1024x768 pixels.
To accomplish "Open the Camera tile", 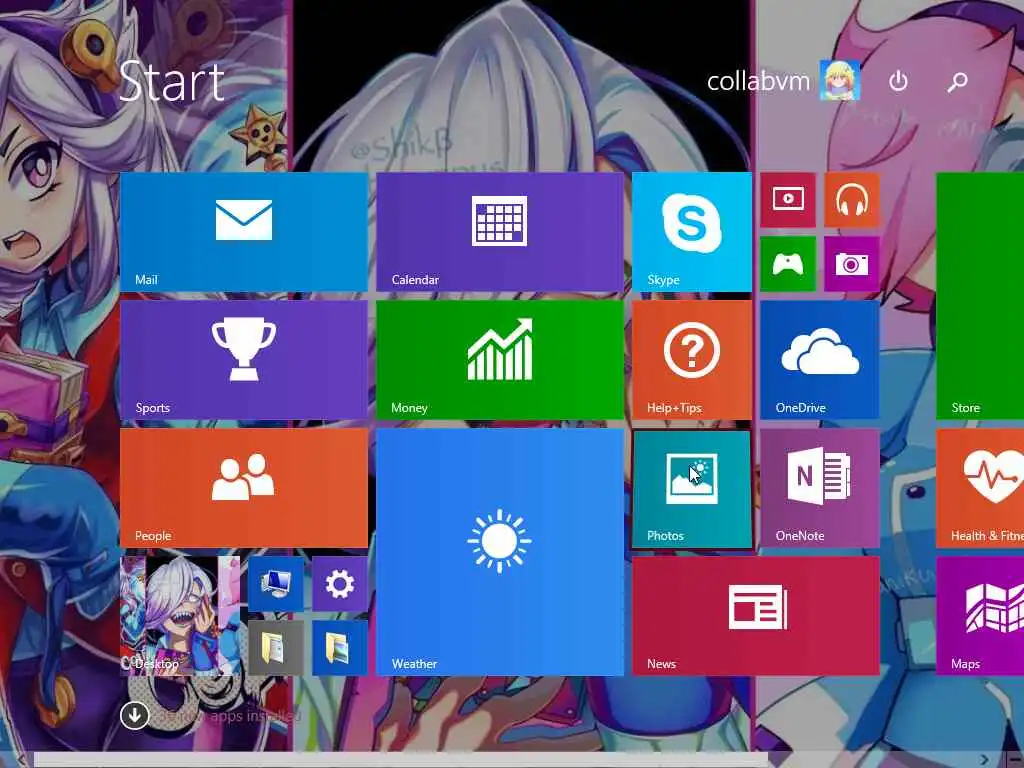I will 852,264.
